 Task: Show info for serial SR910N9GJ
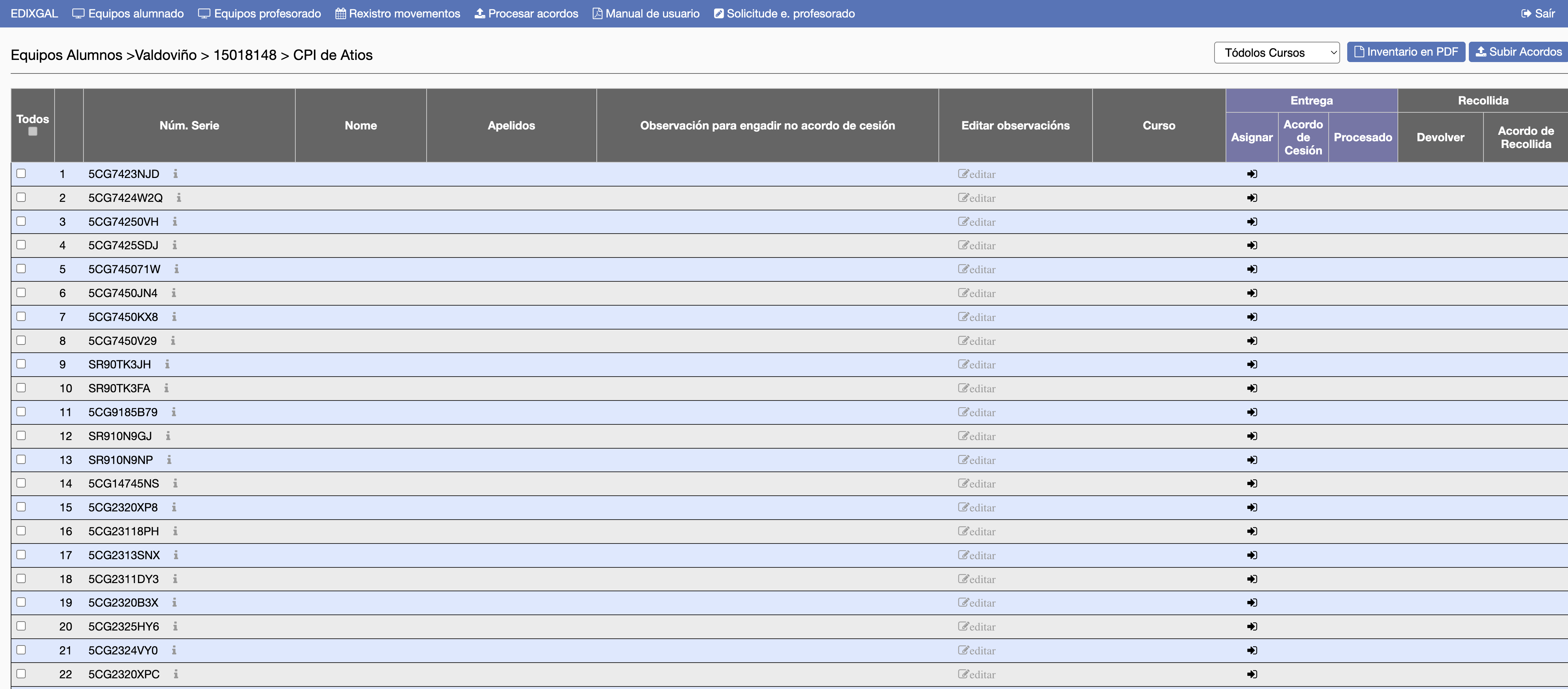(x=168, y=436)
